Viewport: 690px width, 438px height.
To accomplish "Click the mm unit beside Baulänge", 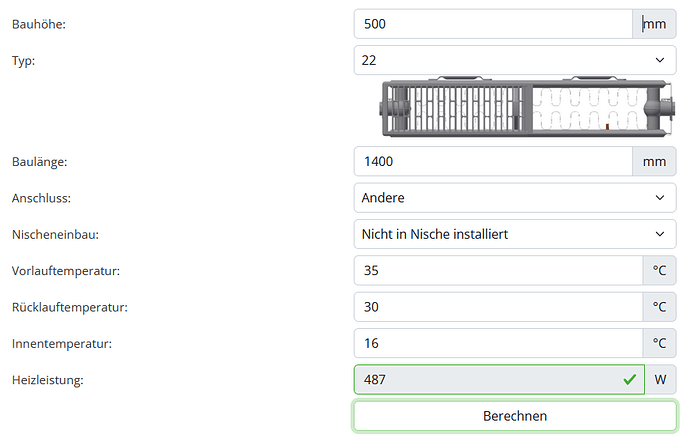I will (x=654, y=160).
